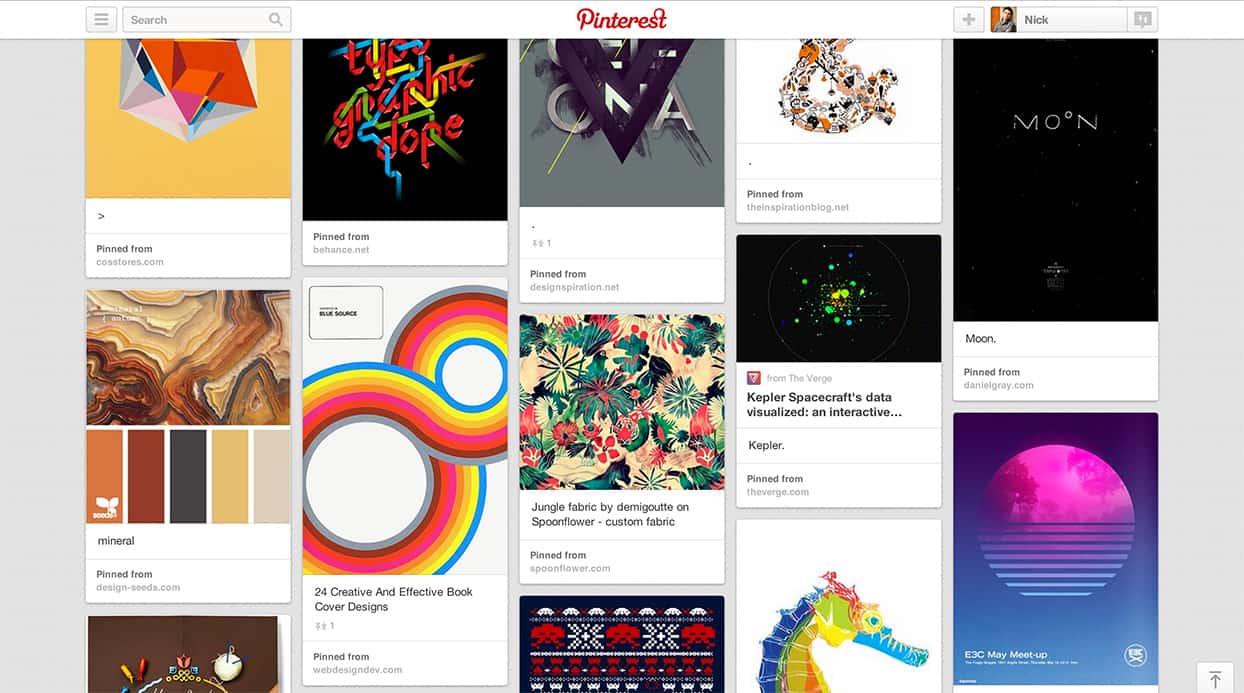Click the Pinterest logo
The image size is (1244, 693).
[x=621, y=19]
